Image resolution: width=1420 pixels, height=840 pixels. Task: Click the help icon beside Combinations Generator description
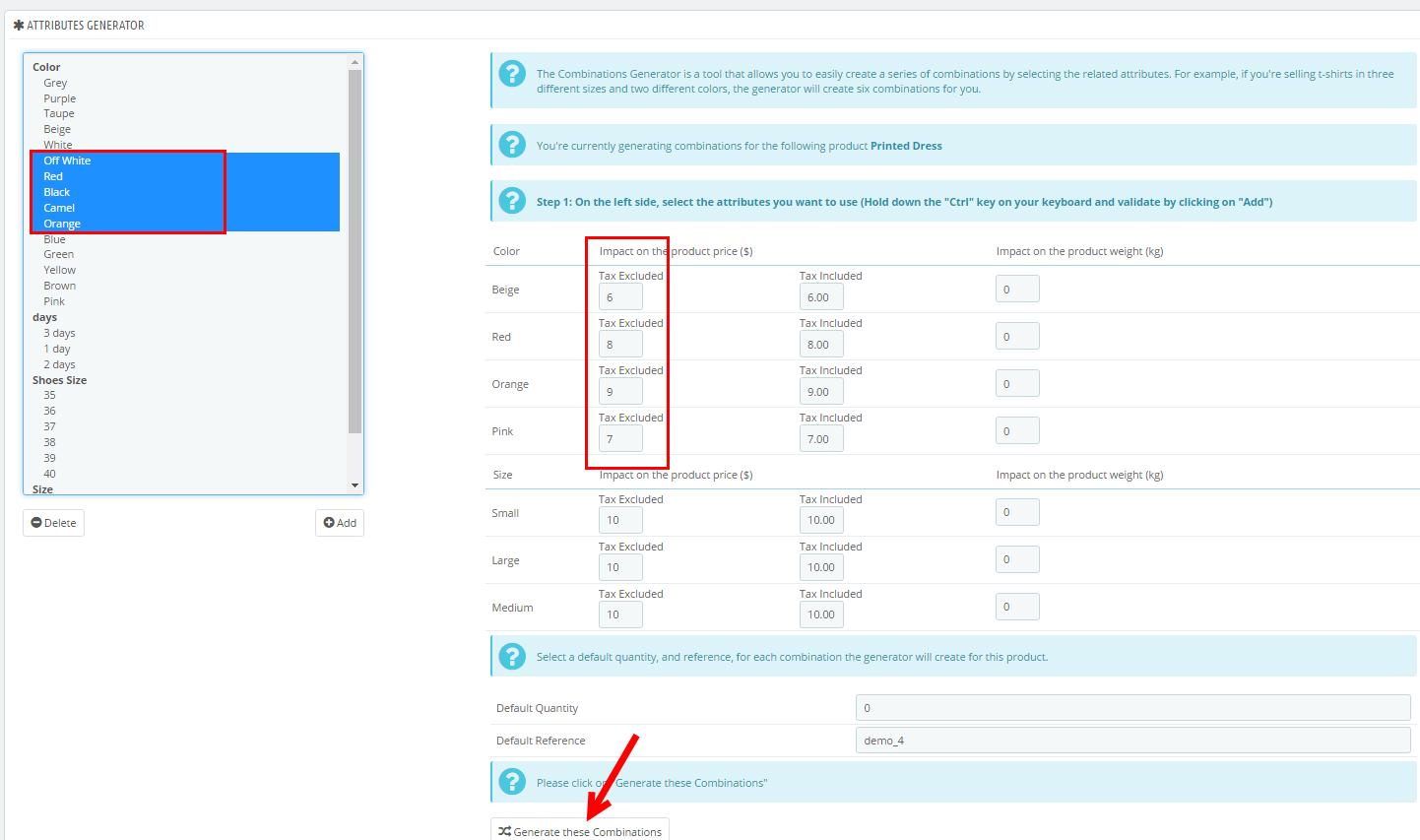pyautogui.click(x=512, y=73)
